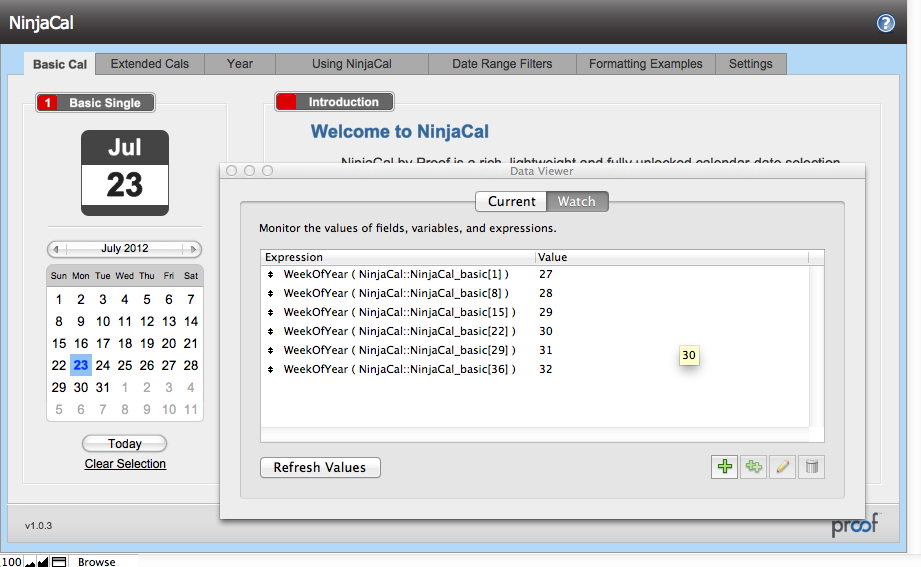Click the value 29 in Value column
This screenshot has width=921, height=567.
click(546, 312)
